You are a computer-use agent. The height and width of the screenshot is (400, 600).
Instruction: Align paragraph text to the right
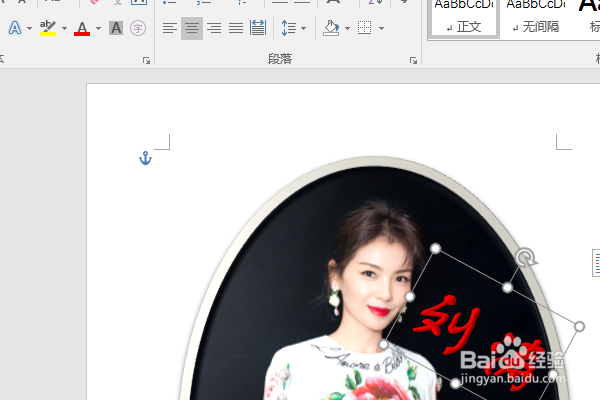coord(214,28)
